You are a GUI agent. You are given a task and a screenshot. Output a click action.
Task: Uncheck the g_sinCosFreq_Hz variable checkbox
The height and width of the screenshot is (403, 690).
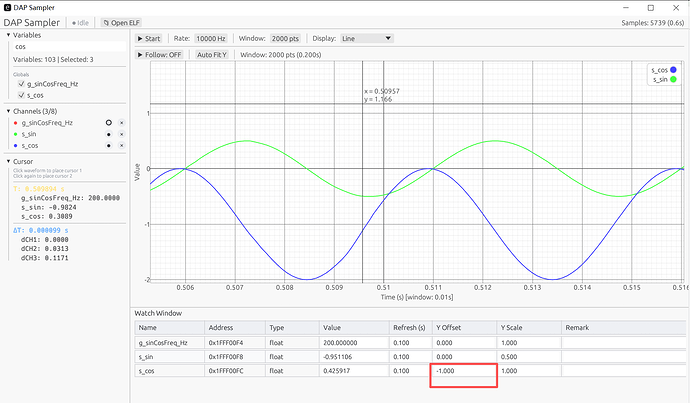[x=21, y=84]
